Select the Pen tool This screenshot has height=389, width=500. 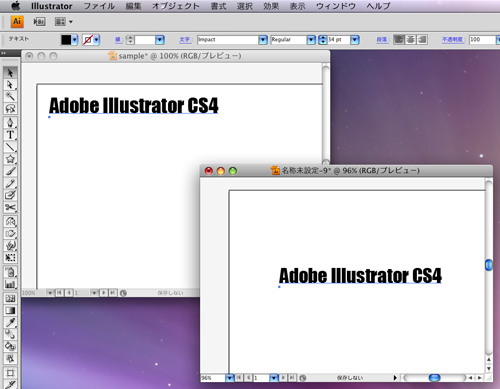click(x=10, y=122)
